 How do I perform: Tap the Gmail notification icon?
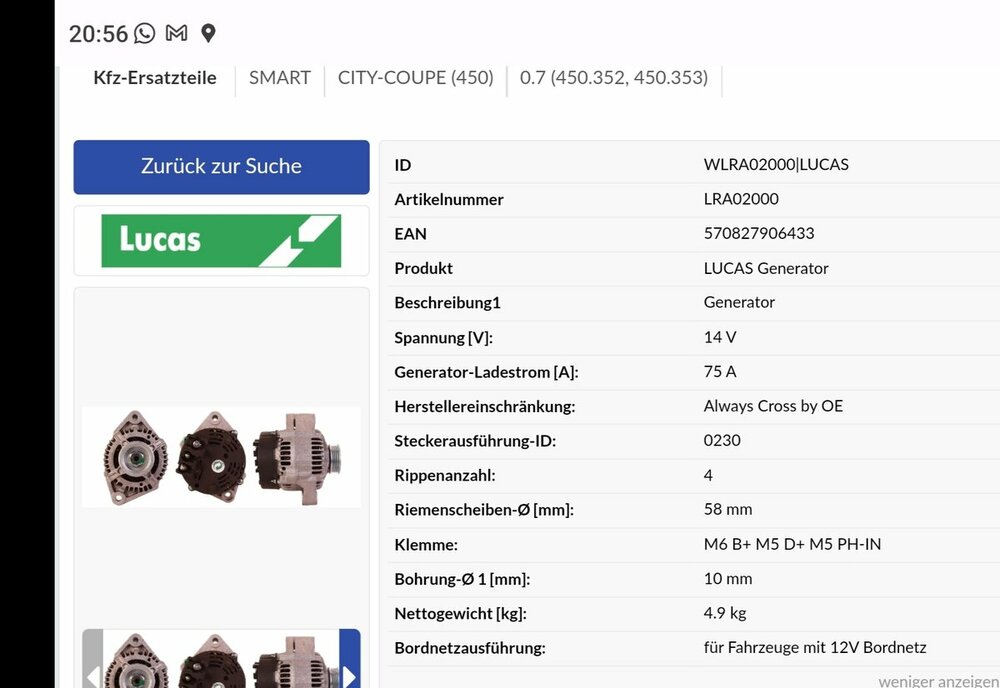(176, 33)
